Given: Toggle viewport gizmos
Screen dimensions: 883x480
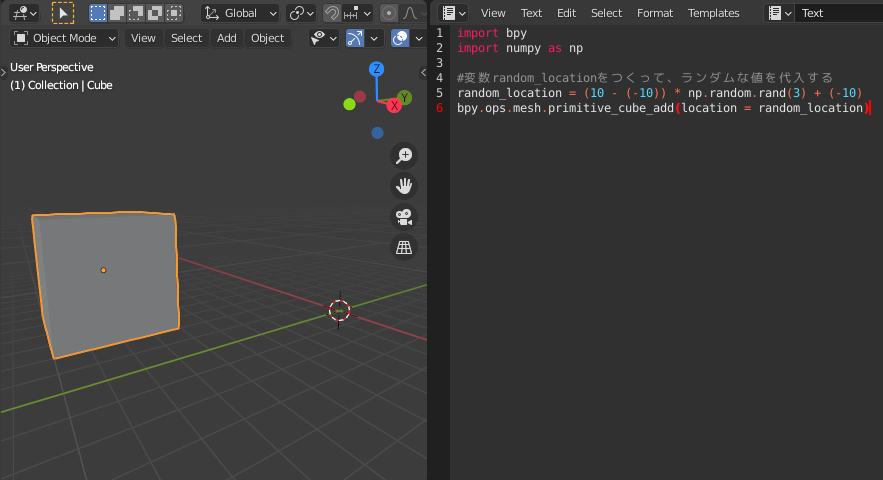Looking at the screenshot, I should pos(355,38).
